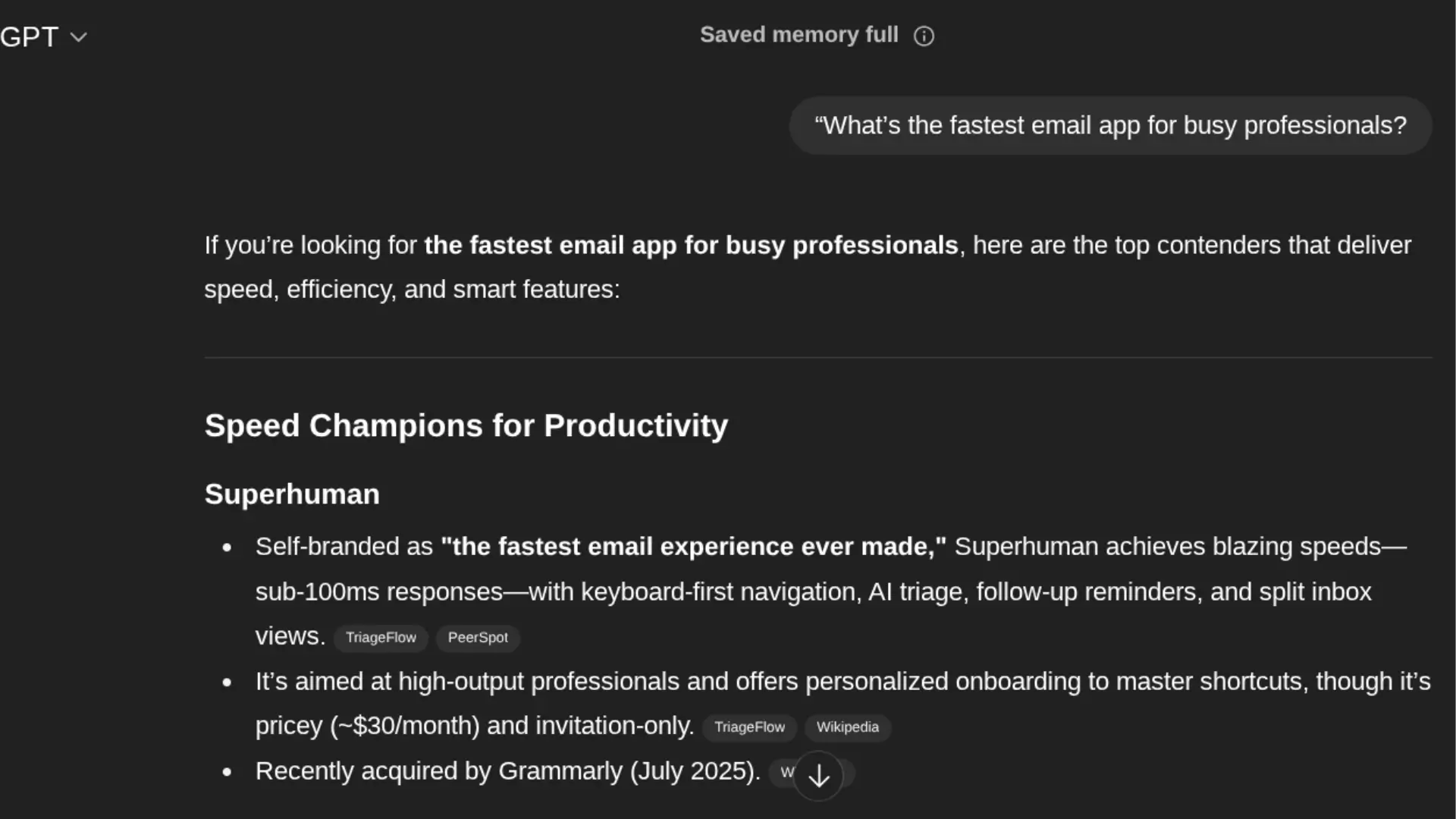
Task: Click the scroll-to-bottom arrow button
Action: [x=818, y=775]
